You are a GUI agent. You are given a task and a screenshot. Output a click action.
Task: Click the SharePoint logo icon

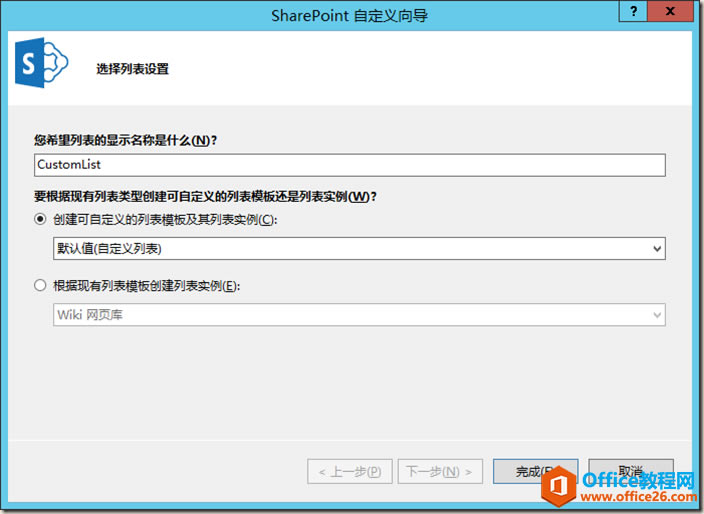click(x=41, y=63)
